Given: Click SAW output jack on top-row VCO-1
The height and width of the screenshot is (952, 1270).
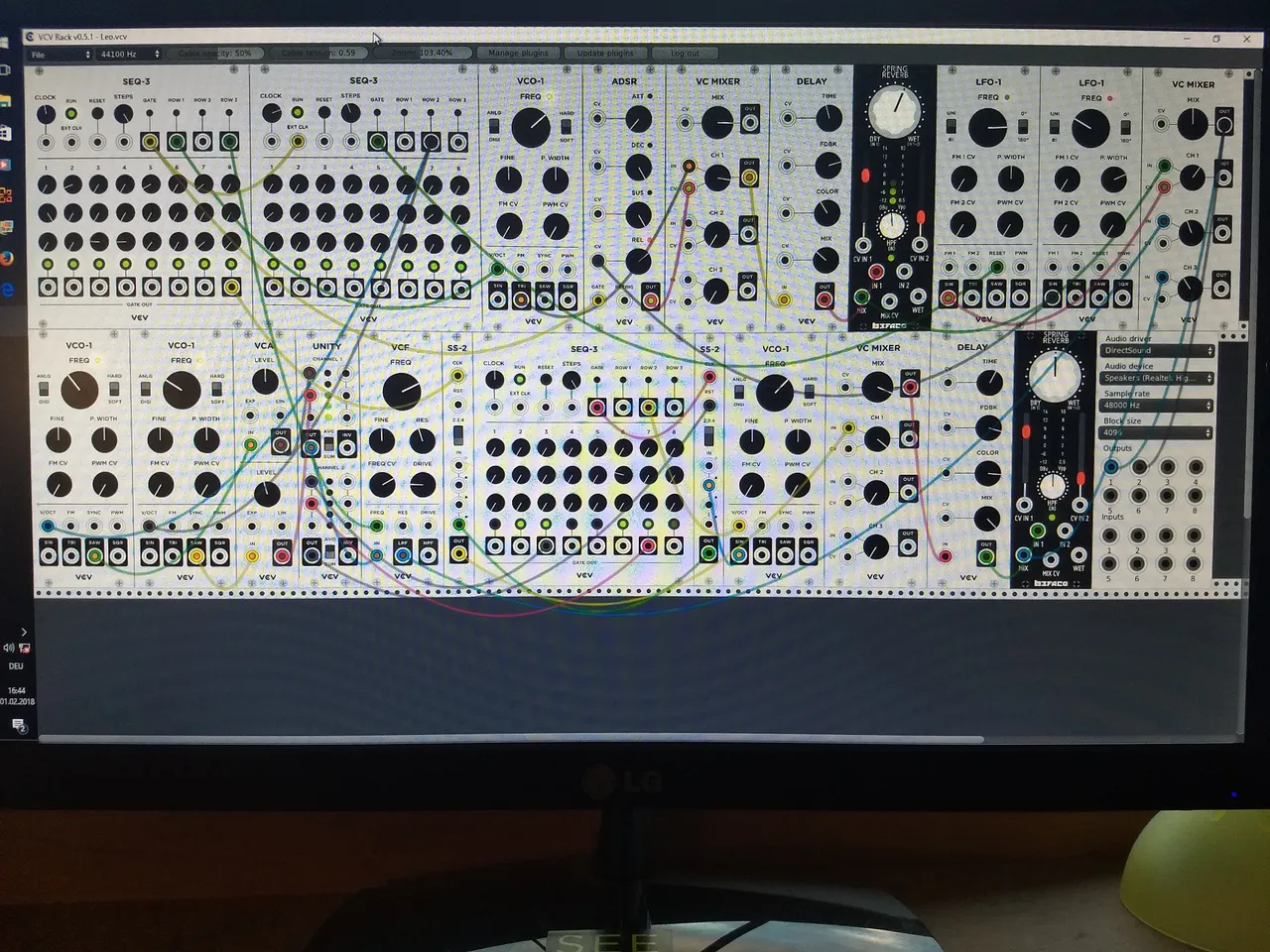Looking at the screenshot, I should point(545,298).
